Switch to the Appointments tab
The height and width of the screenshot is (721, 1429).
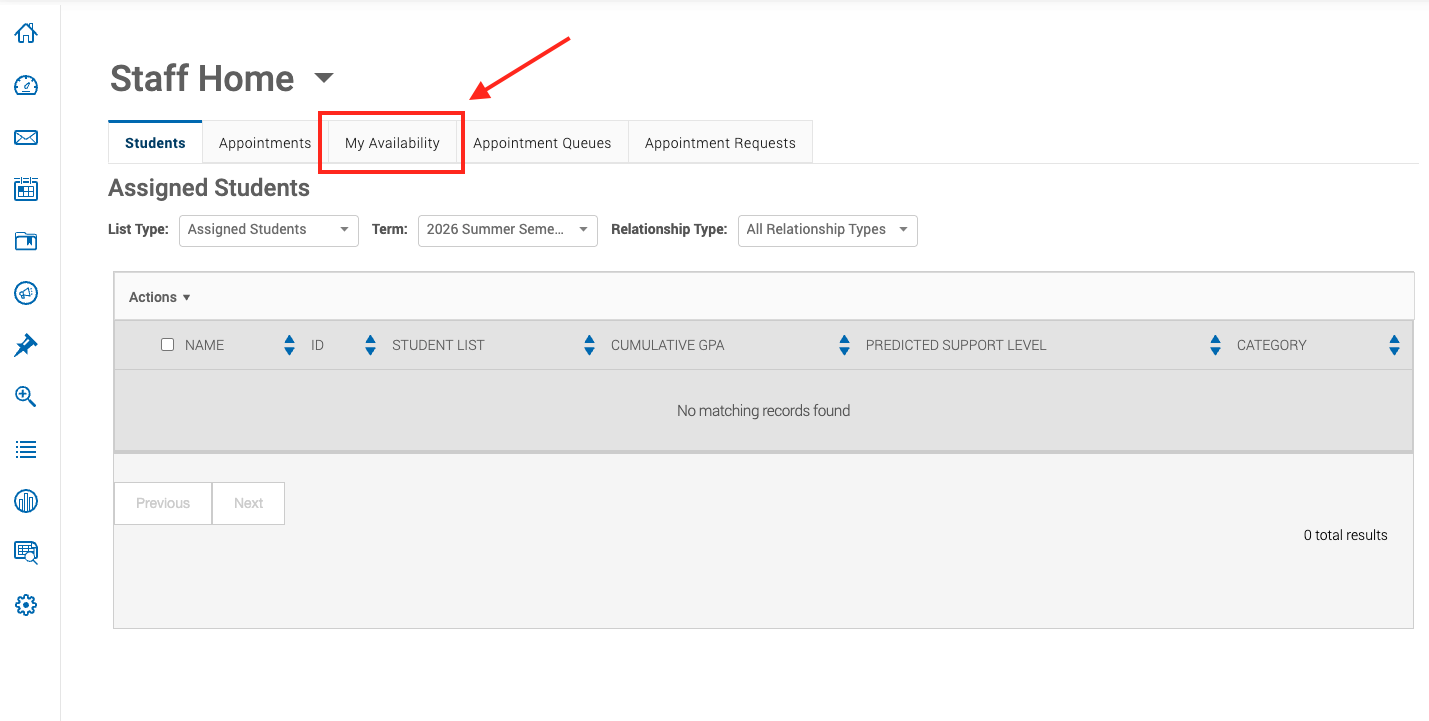(x=265, y=143)
